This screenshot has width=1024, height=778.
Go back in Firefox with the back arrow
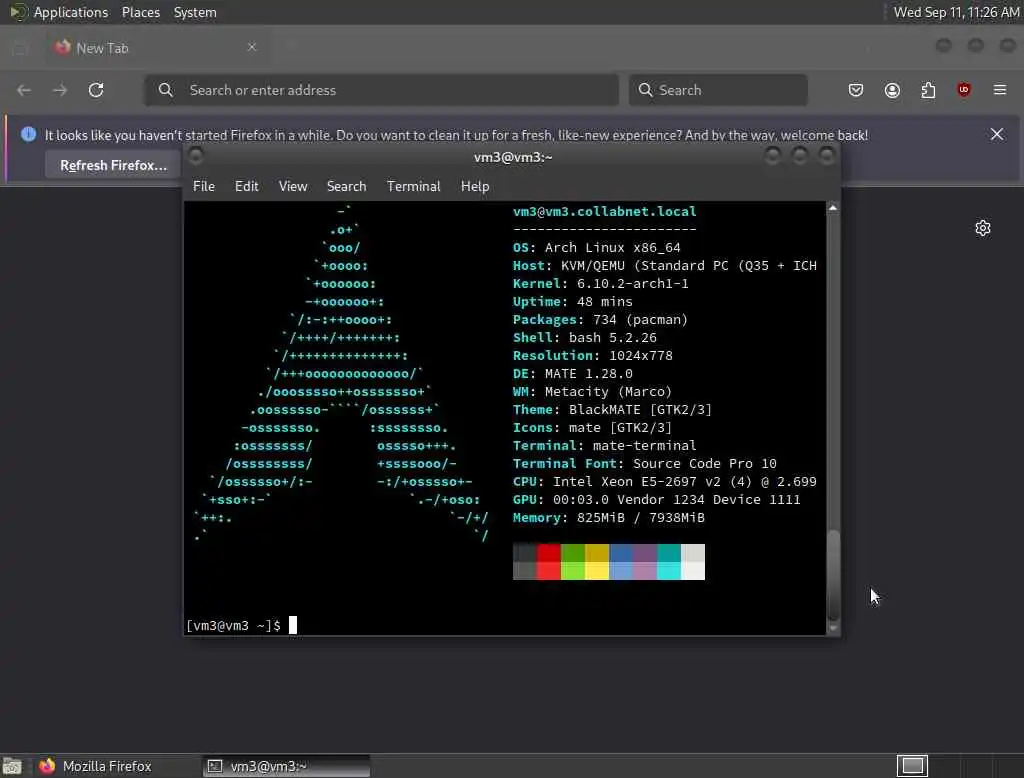(24, 90)
